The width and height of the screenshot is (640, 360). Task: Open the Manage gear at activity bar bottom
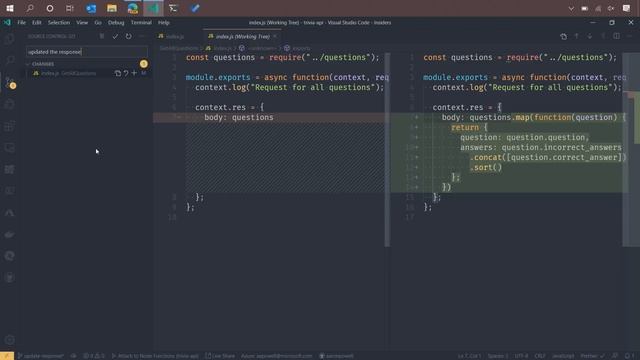coord(9,340)
